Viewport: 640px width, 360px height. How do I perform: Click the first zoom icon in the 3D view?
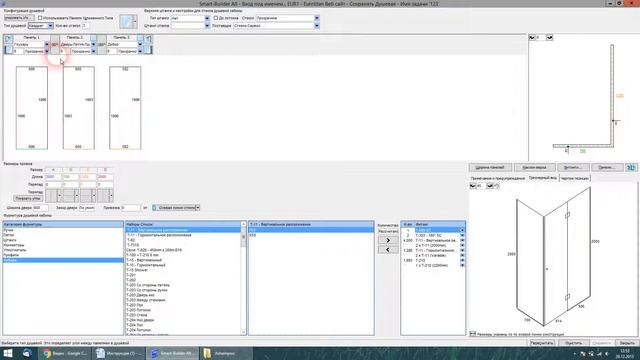(x=473, y=186)
